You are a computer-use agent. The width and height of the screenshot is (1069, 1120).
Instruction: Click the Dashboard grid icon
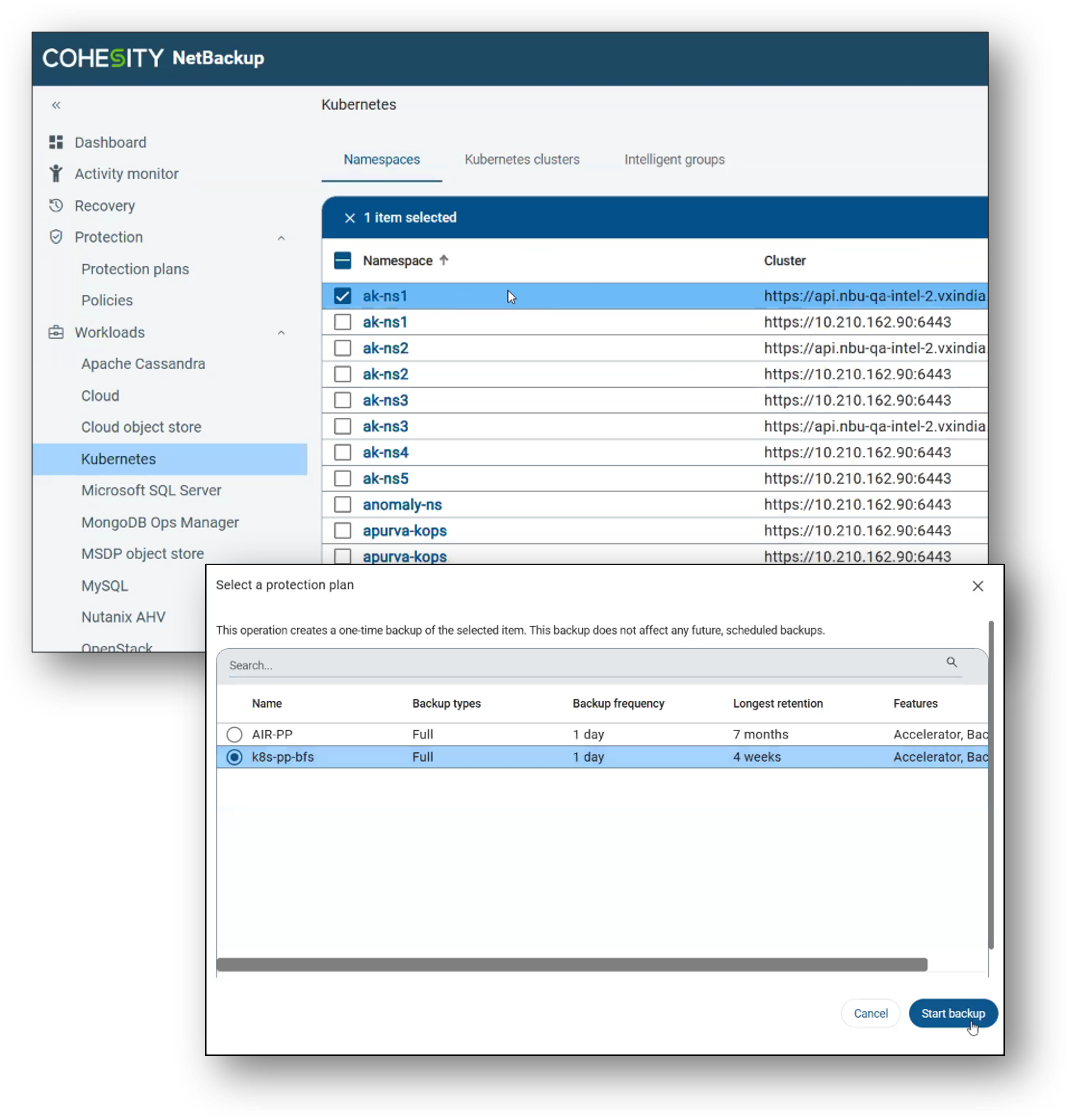coord(56,142)
